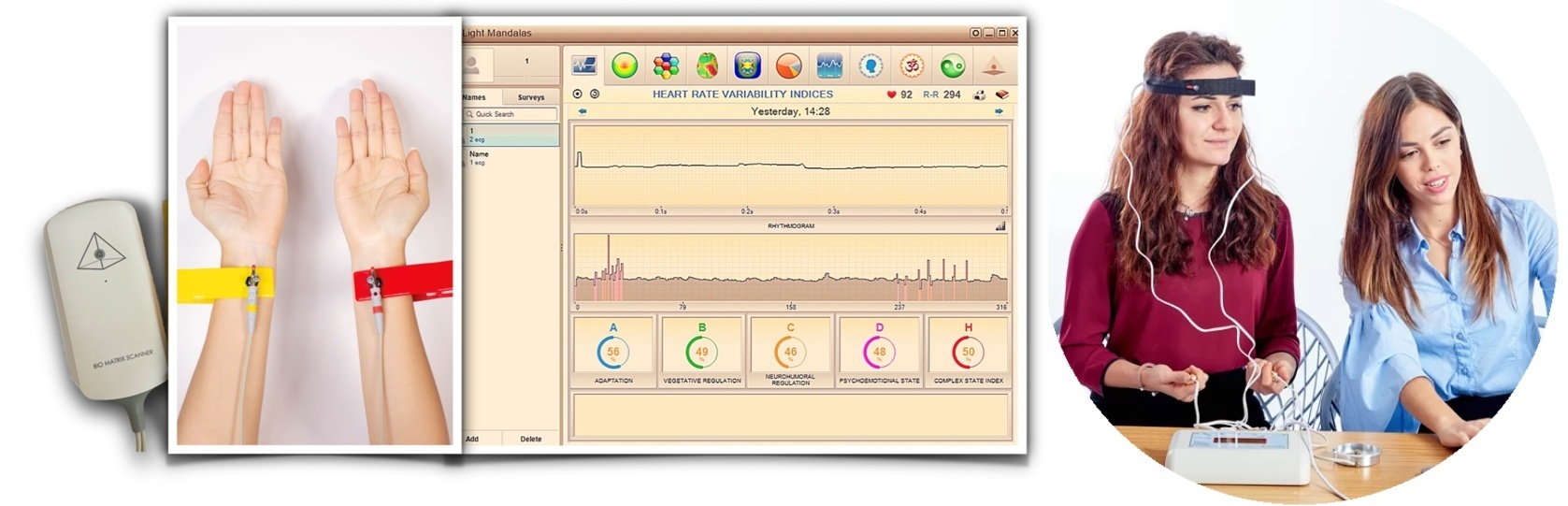Select patient '1' with 2 ecg

pos(511,136)
